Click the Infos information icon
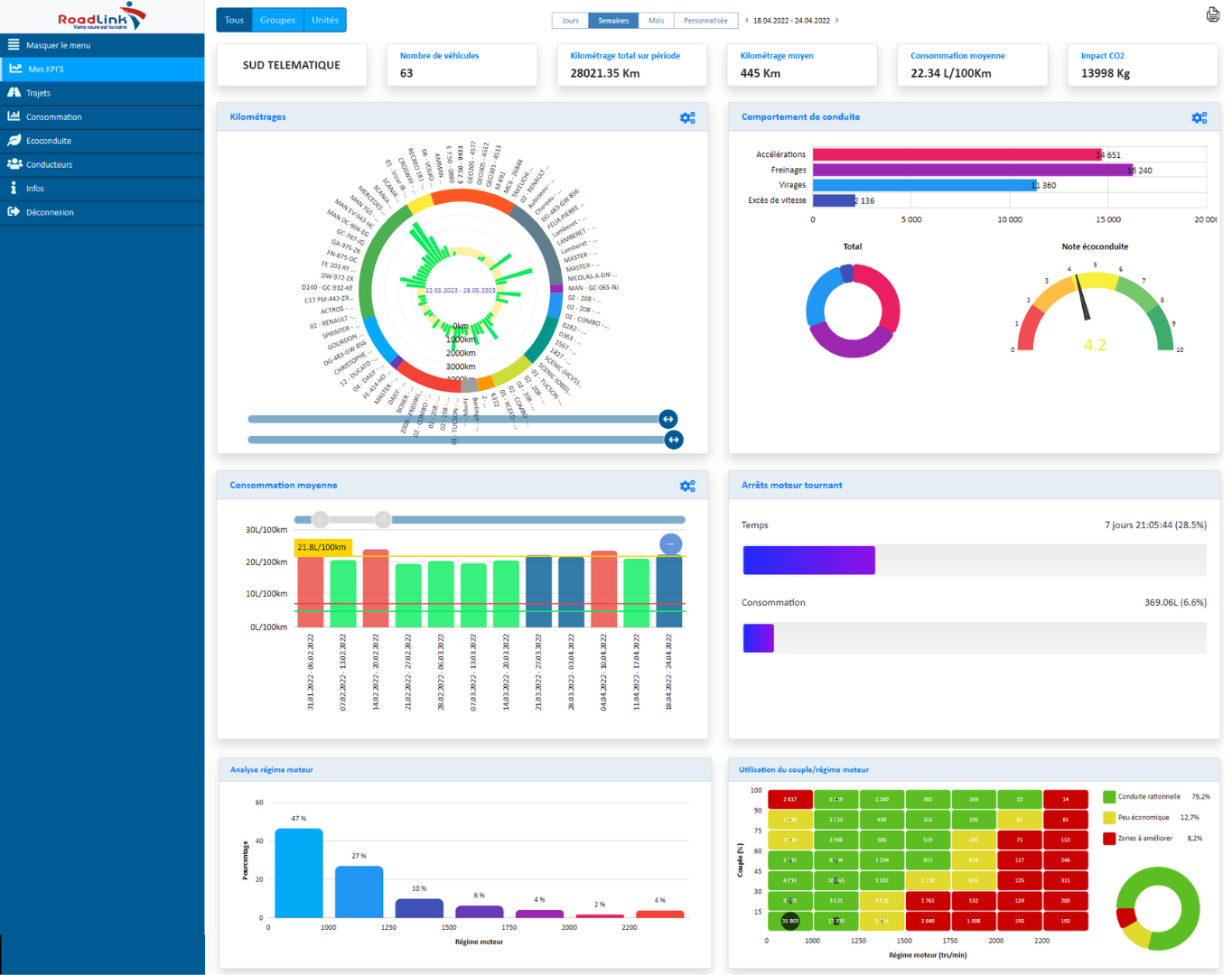 (x=14, y=188)
